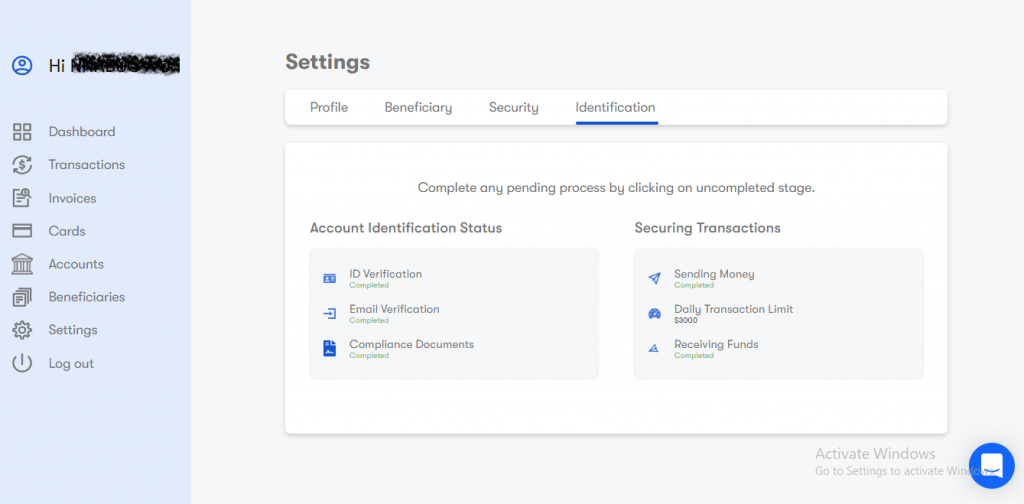The height and width of the screenshot is (504, 1024).
Task: Click the 'Complete any pending process' instruction text
Action: click(616, 188)
